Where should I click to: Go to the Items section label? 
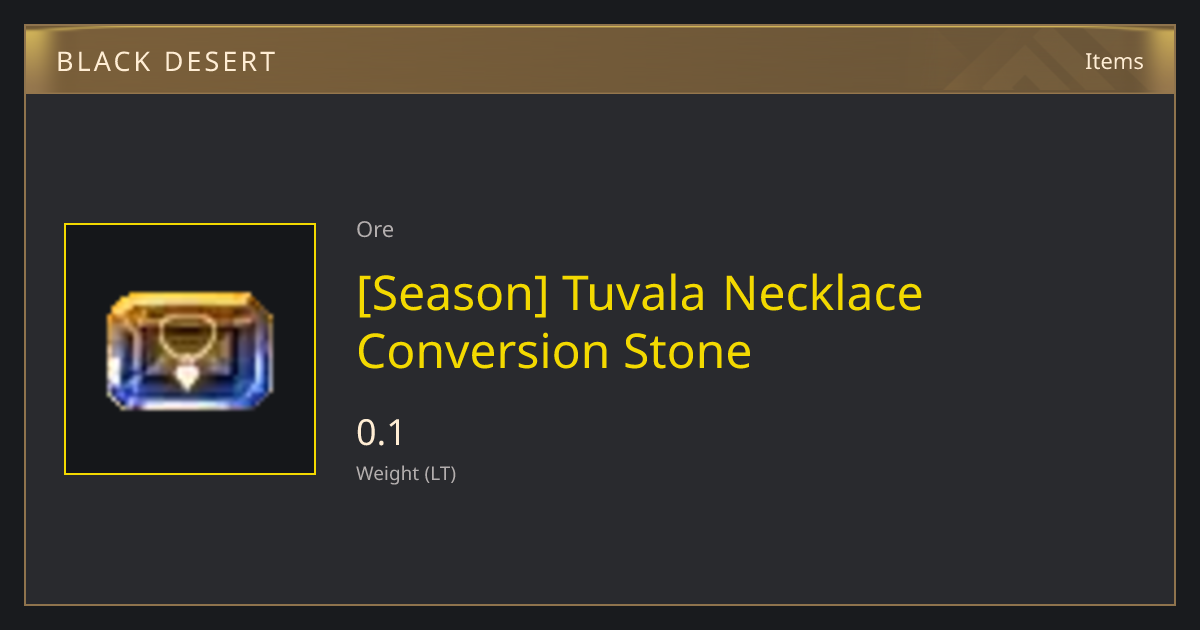click(1114, 61)
